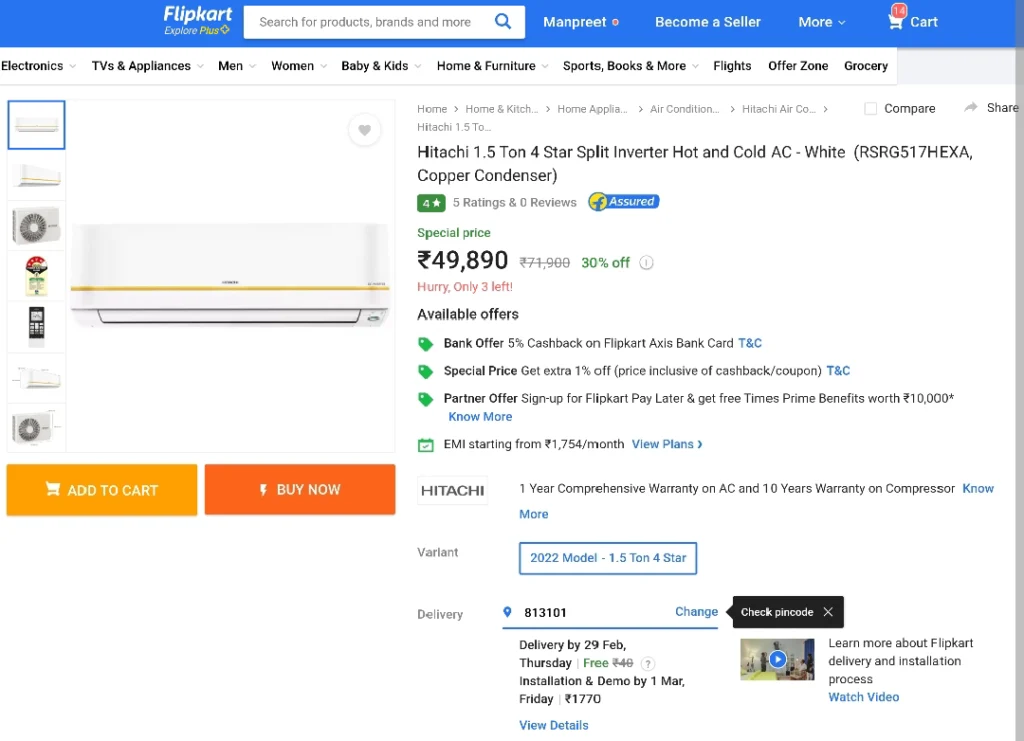Play the delivery installation video
Image resolution: width=1024 pixels, height=741 pixels.
pyautogui.click(x=777, y=659)
